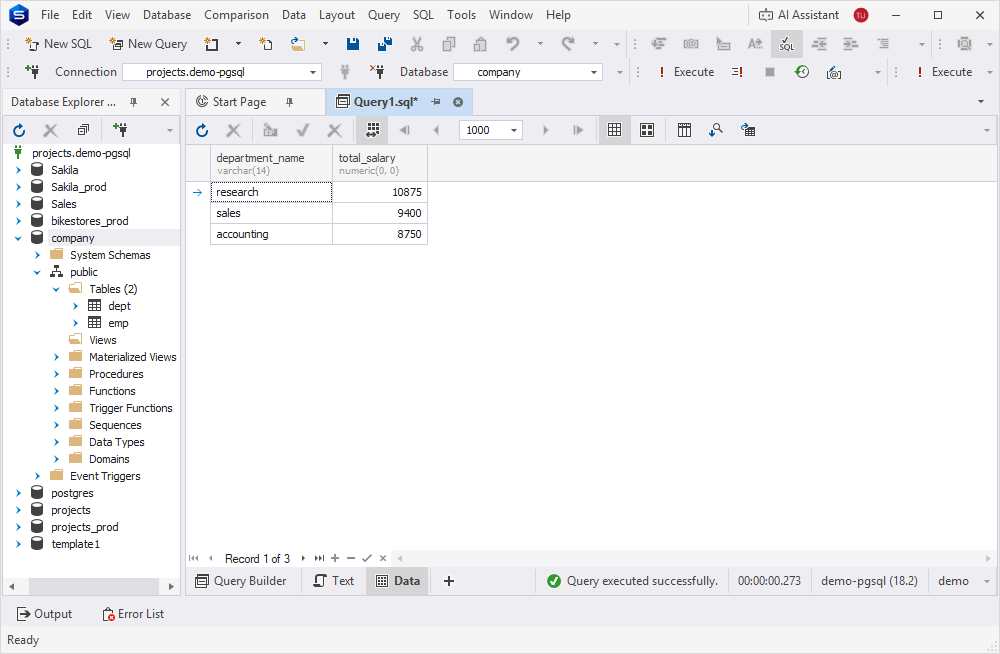The image size is (1000, 654).
Task: Click the Execution History clock icon
Action: click(x=802, y=72)
